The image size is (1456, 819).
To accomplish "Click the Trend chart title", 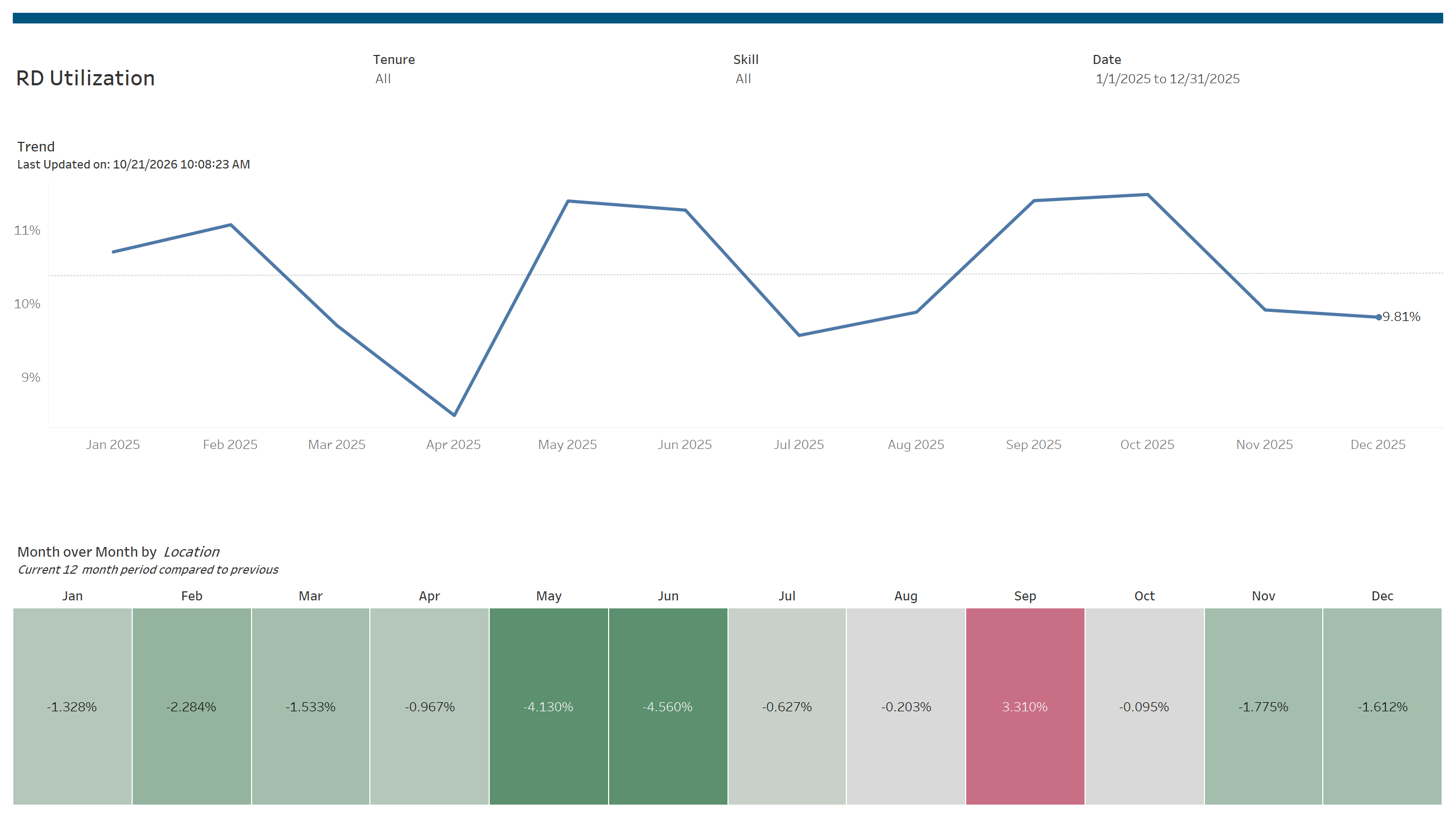I will tap(36, 147).
